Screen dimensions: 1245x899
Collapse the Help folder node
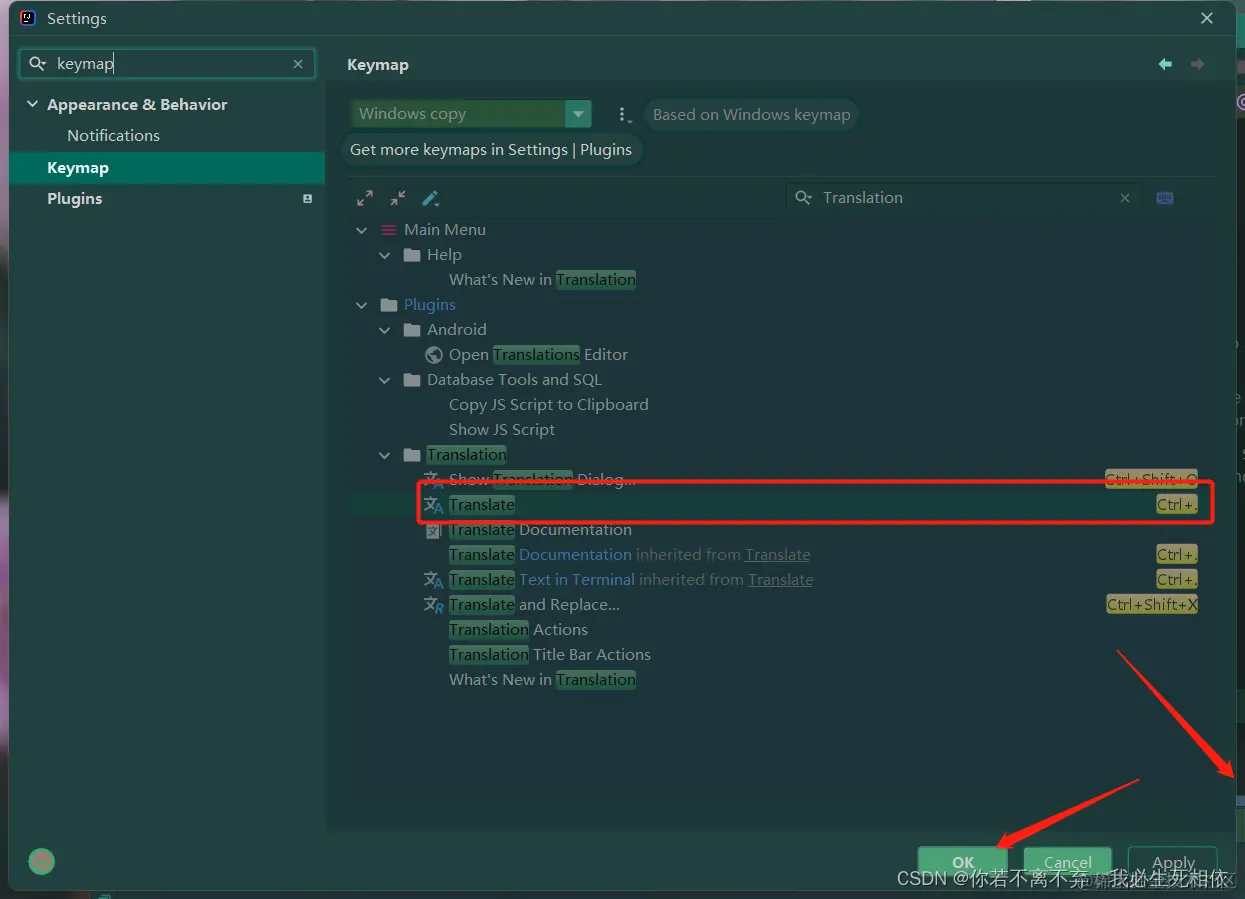pyautogui.click(x=385, y=255)
